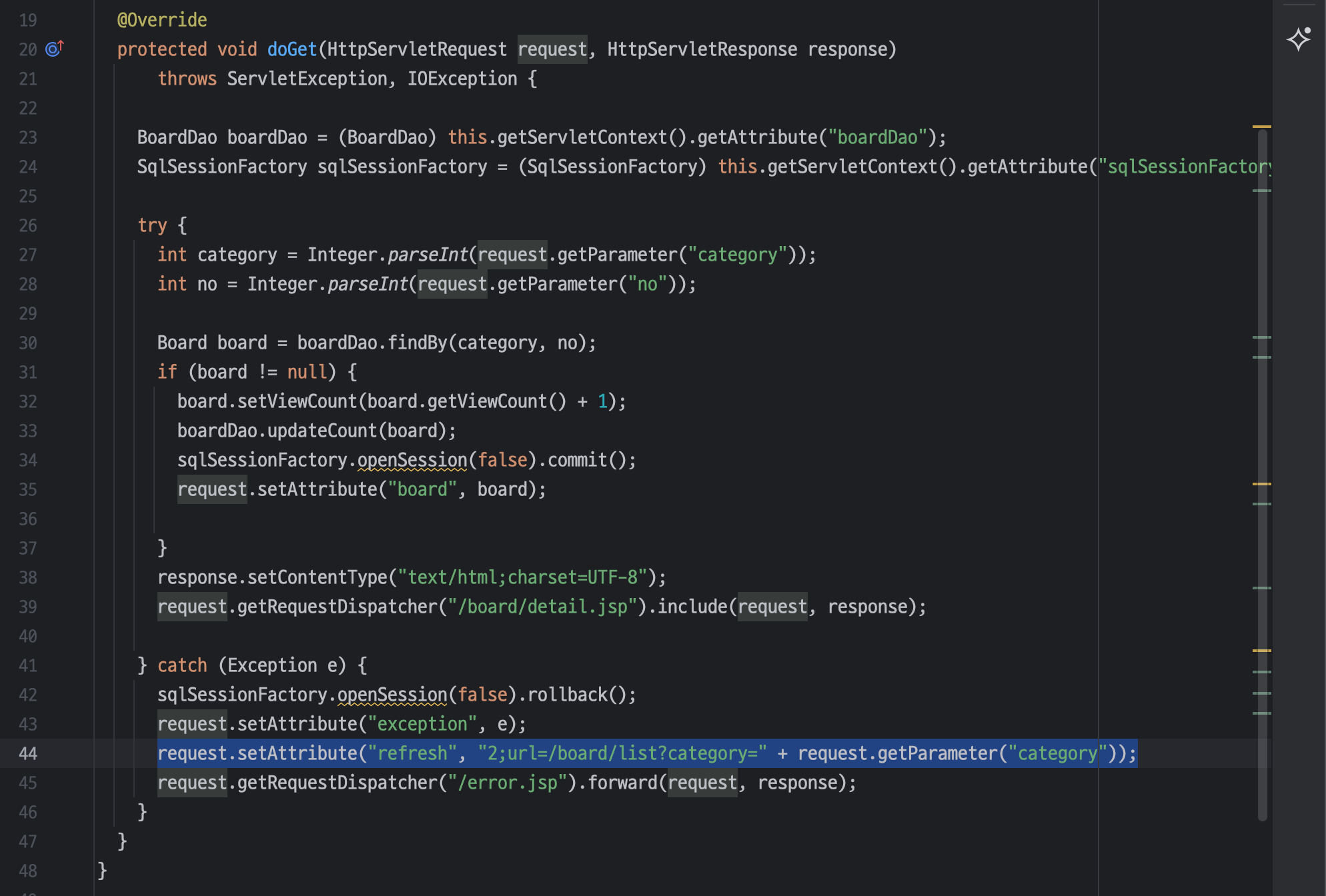Click the underlined openSession call on line 34

point(412,460)
